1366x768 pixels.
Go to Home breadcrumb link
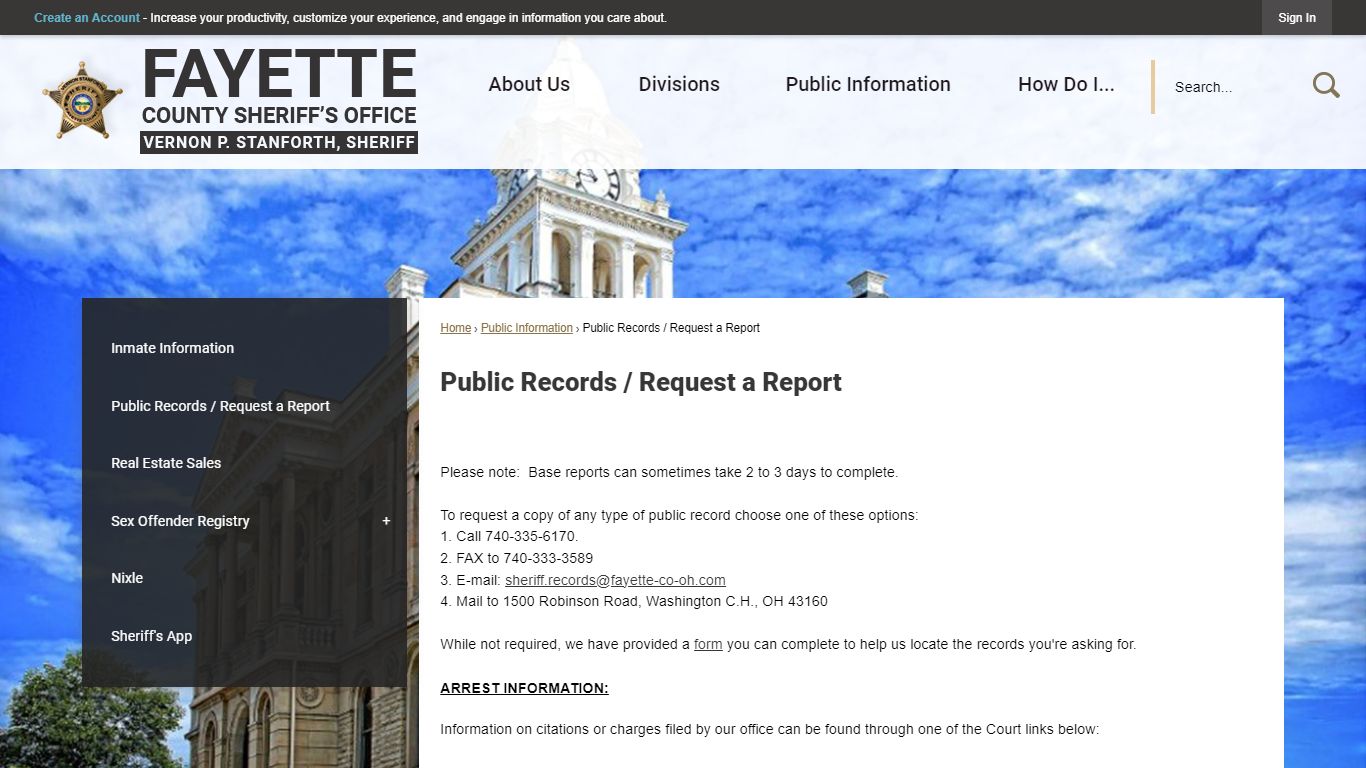point(455,328)
